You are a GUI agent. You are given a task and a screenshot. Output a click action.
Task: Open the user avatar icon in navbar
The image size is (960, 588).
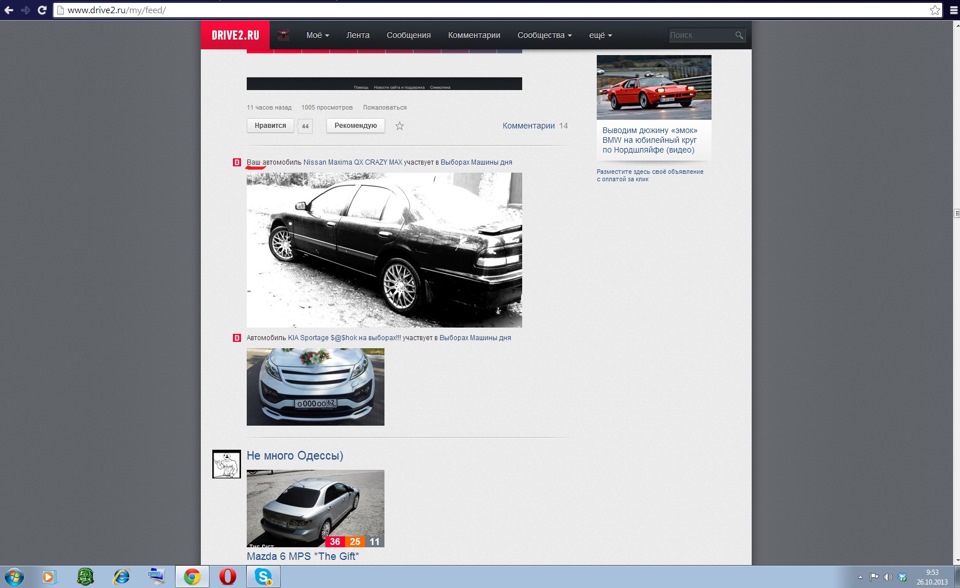[x=283, y=36]
